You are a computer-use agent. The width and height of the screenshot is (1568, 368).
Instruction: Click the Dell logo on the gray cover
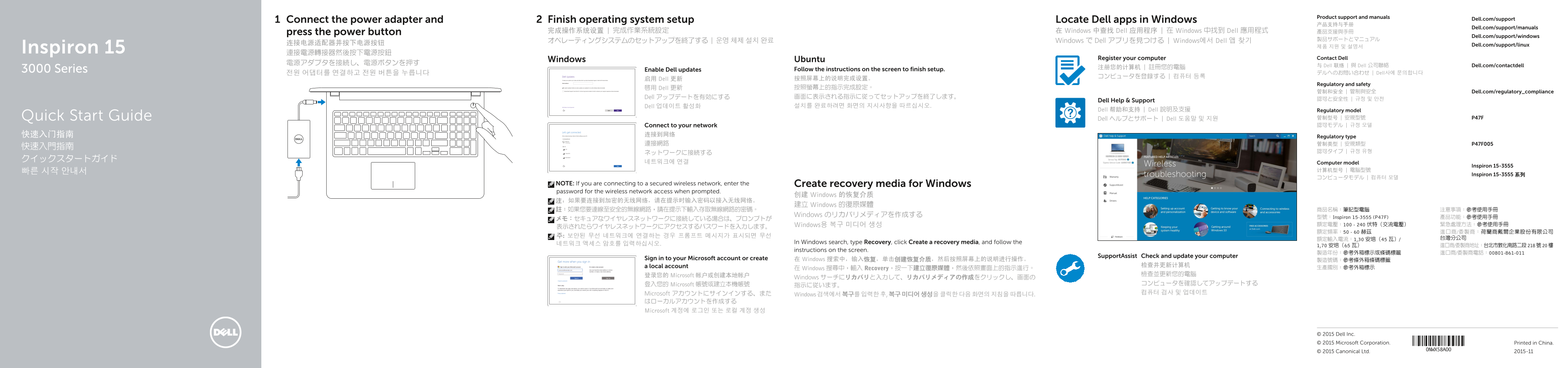point(225,332)
